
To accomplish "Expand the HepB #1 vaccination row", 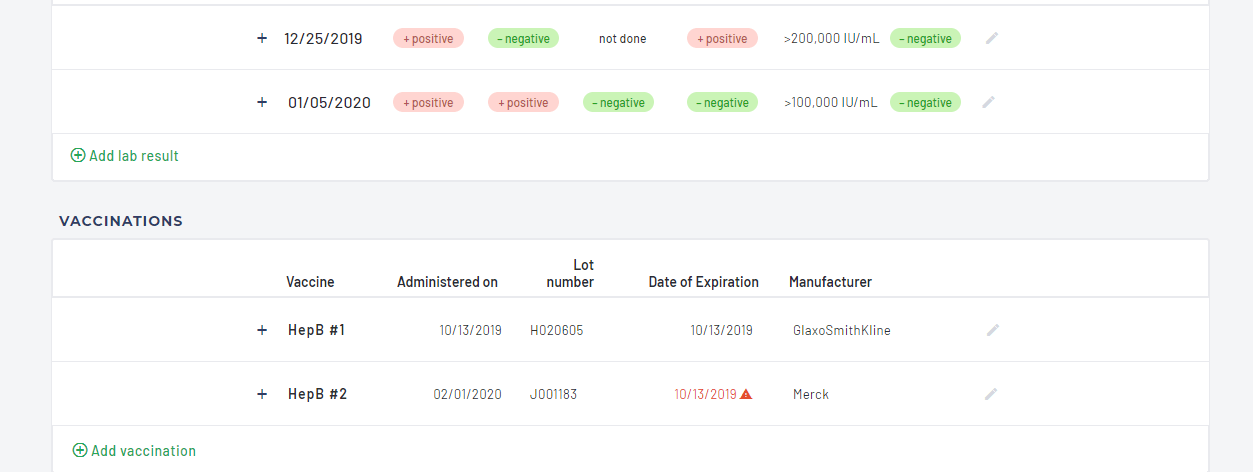I will click(x=262, y=330).
